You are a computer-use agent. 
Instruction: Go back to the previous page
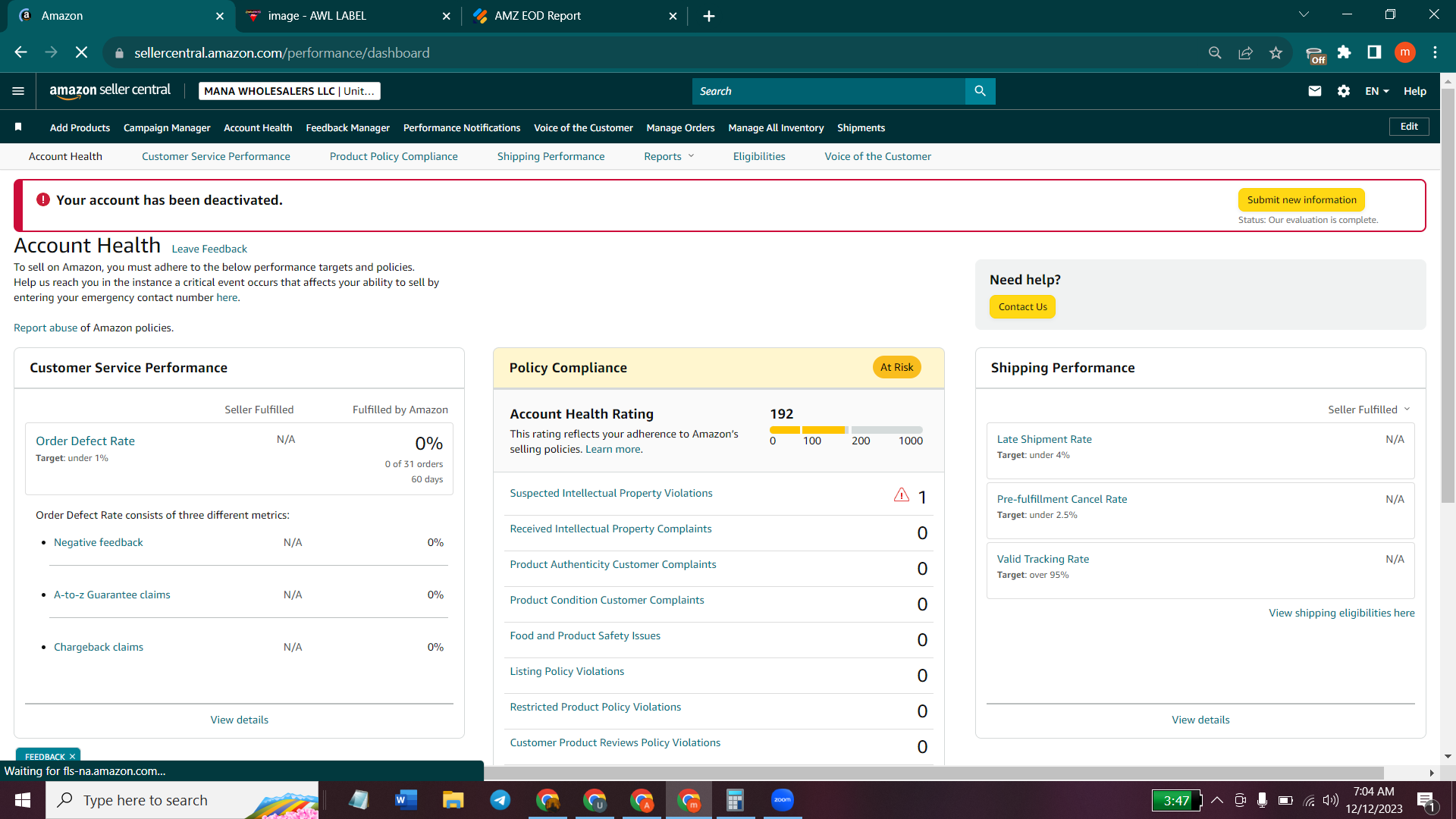pyautogui.click(x=21, y=52)
